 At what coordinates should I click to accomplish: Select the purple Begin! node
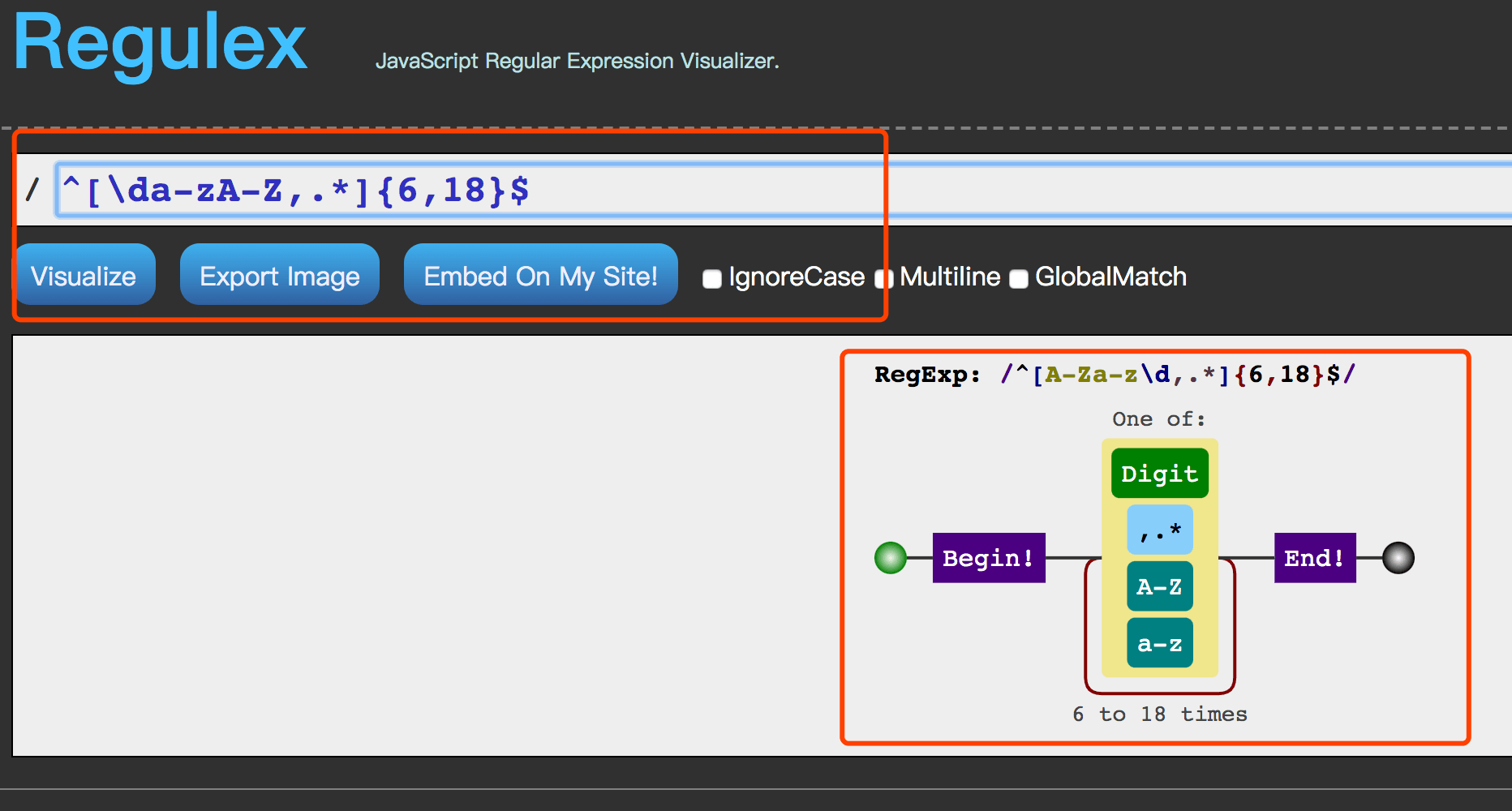tap(989, 558)
